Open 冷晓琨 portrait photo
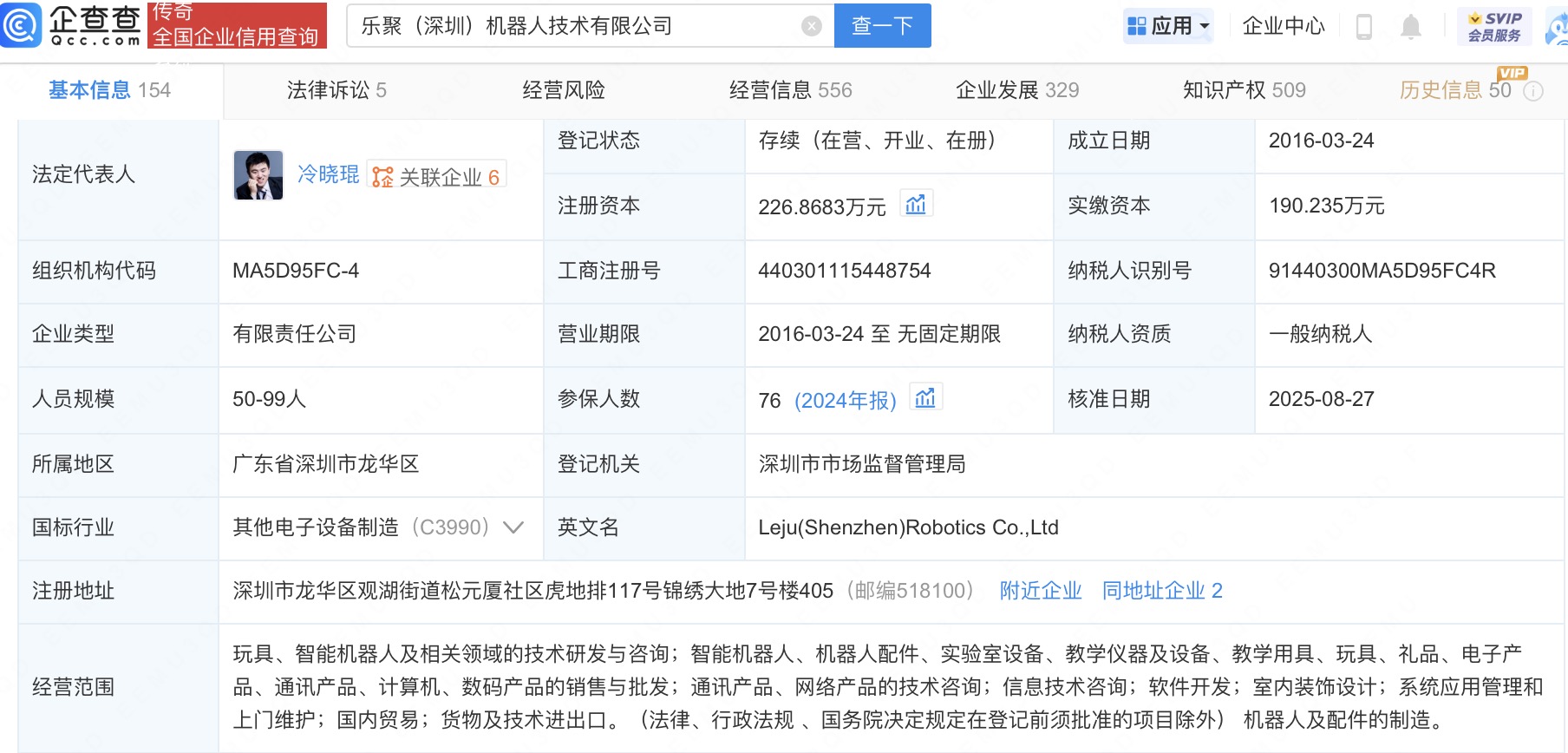The height and width of the screenshot is (753, 1568). coord(258,175)
